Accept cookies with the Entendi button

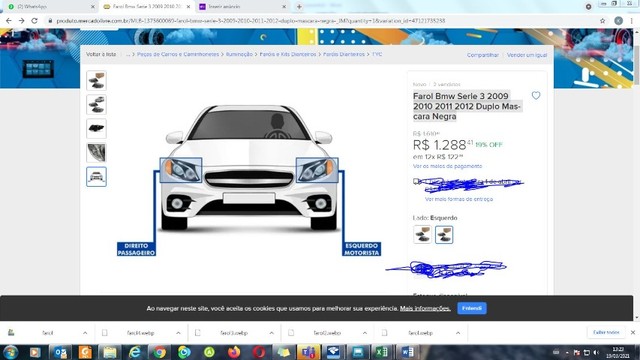click(x=472, y=308)
